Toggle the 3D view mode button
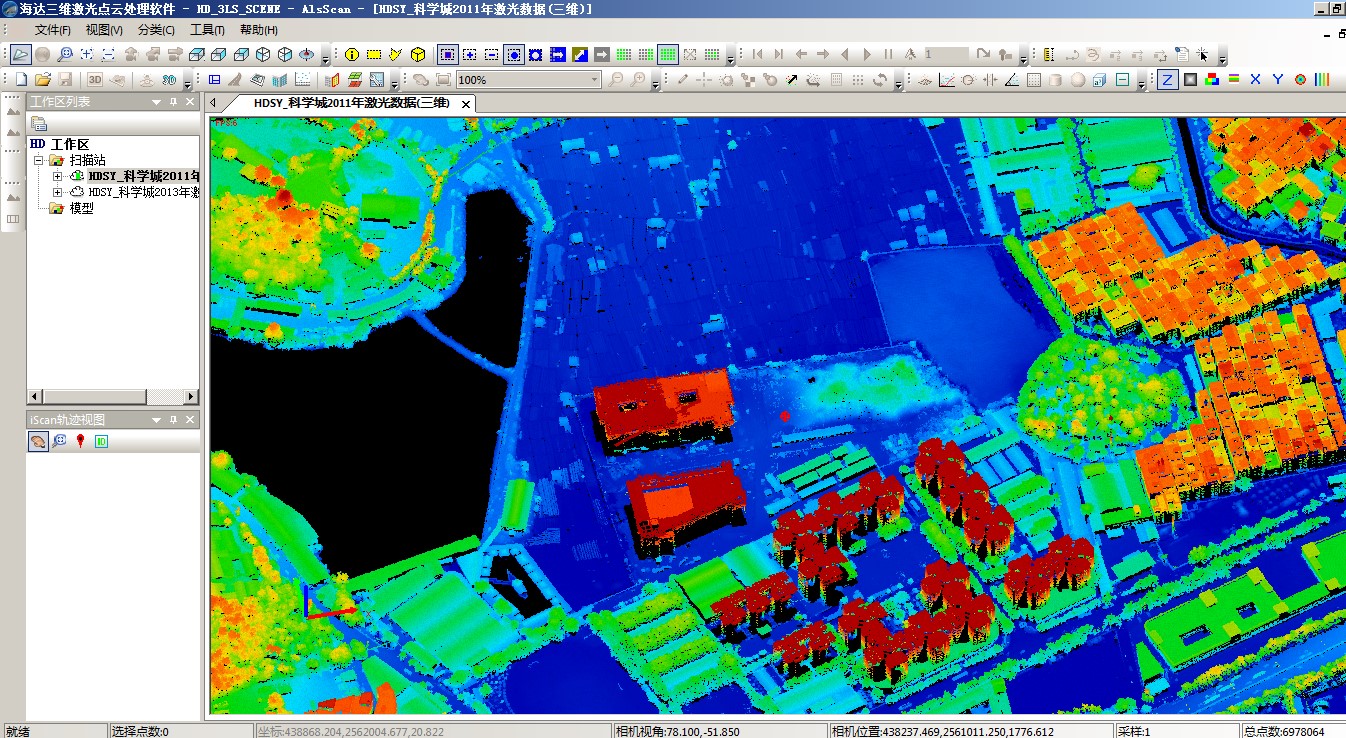Viewport: 1346px width, 738px height. tap(95, 79)
